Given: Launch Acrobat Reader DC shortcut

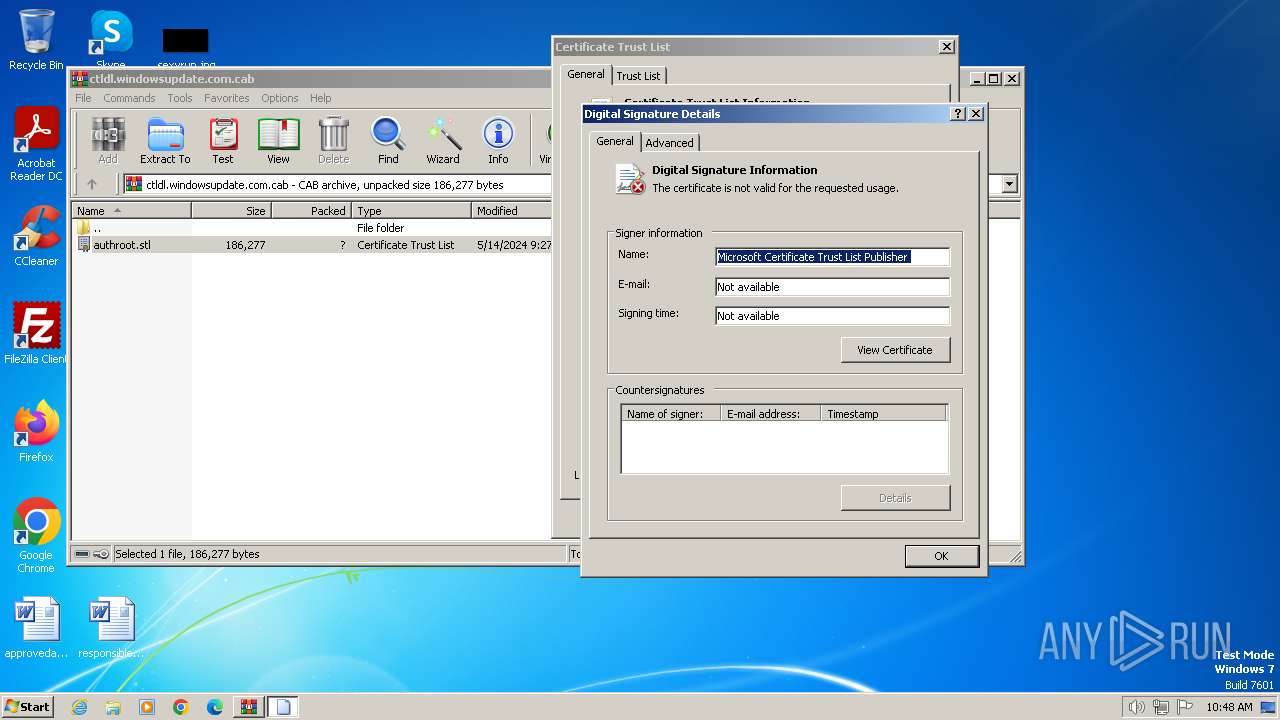Looking at the screenshot, I should click(x=36, y=145).
